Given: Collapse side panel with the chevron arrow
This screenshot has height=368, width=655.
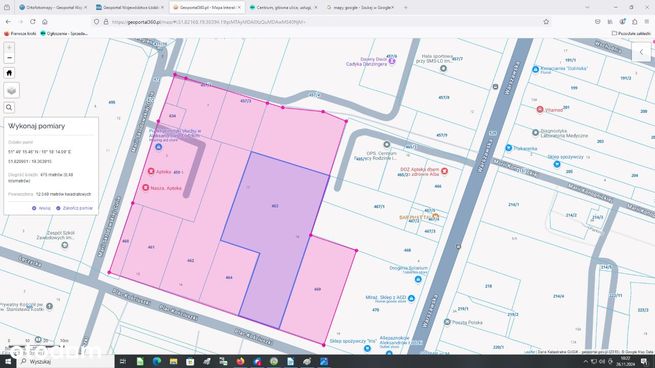Looking at the screenshot, I should 641,52.
